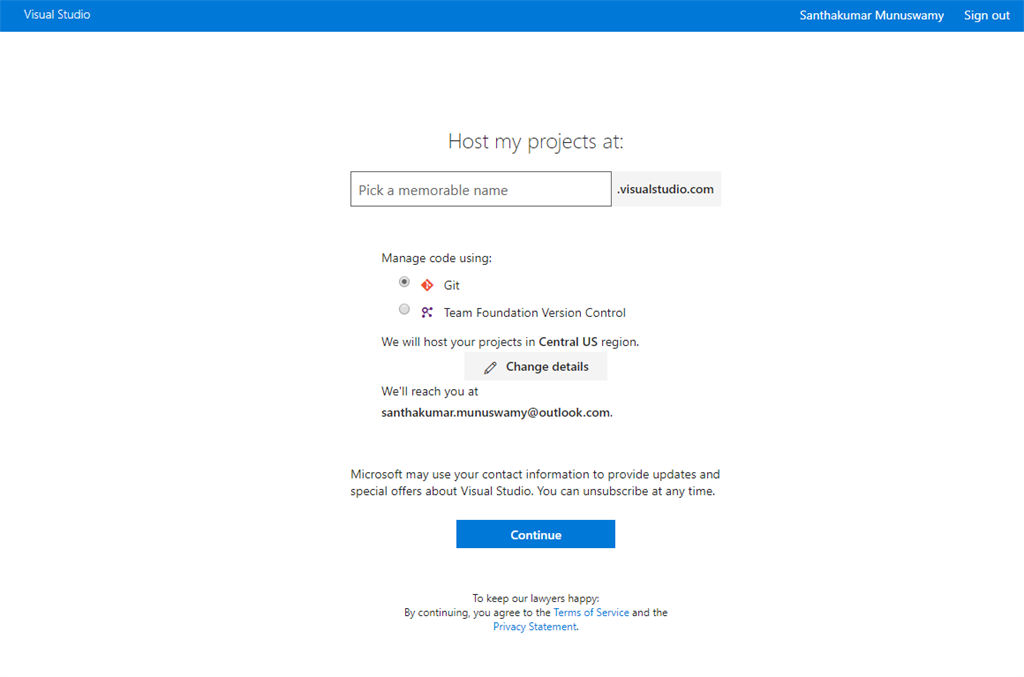Select the Git radio button
Viewport: 1024px width, 677px height.
coord(404,283)
